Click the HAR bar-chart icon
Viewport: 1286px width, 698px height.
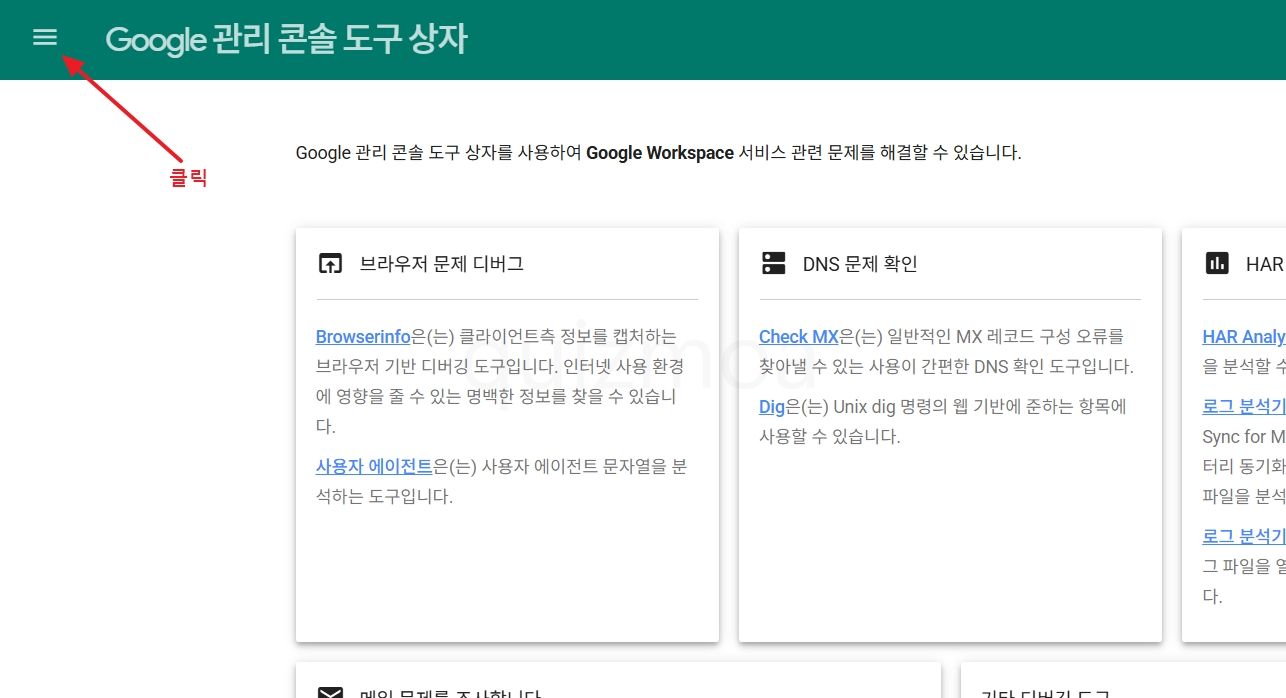(1216, 263)
